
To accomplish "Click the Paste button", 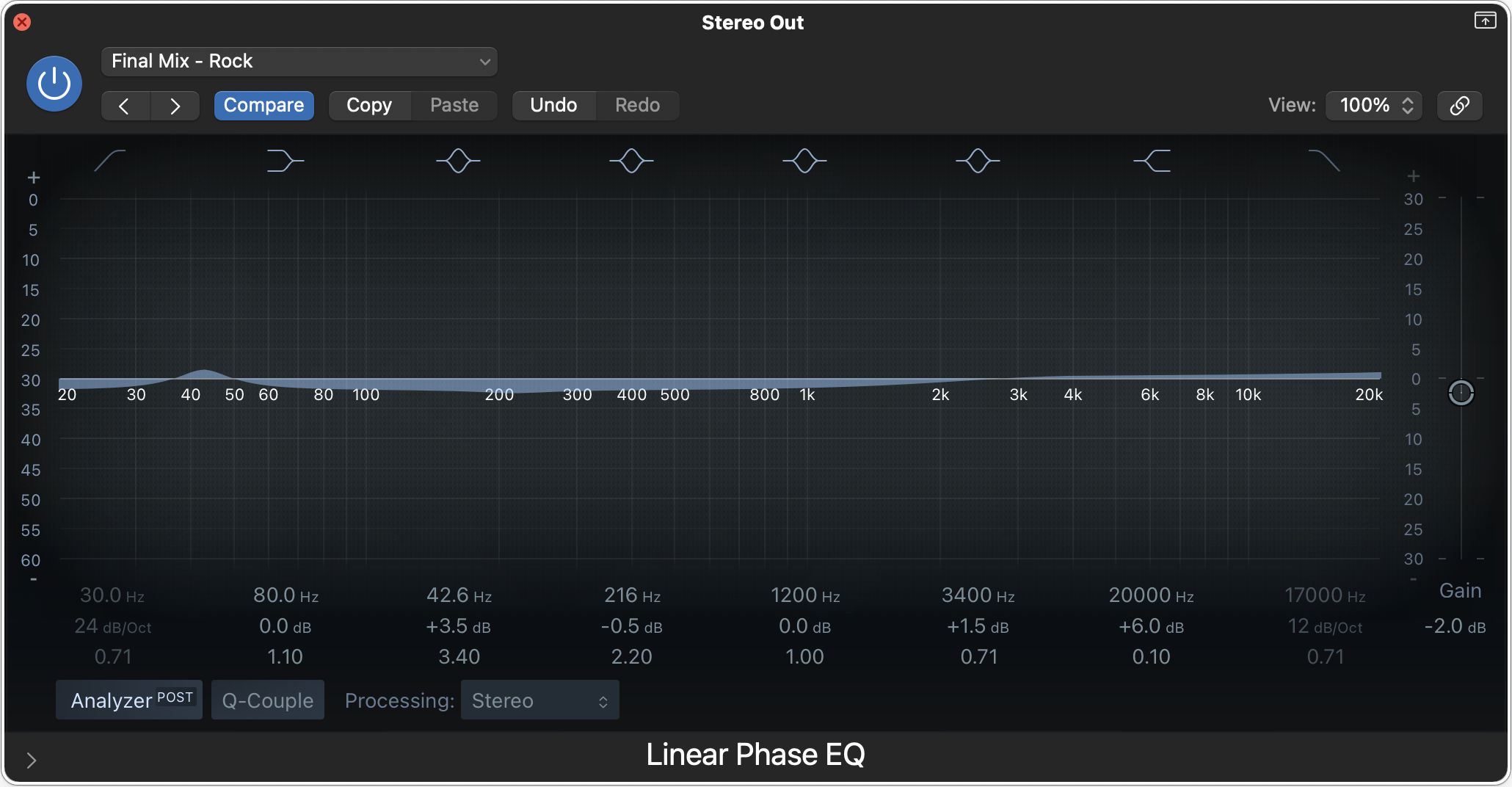I will click(x=454, y=106).
